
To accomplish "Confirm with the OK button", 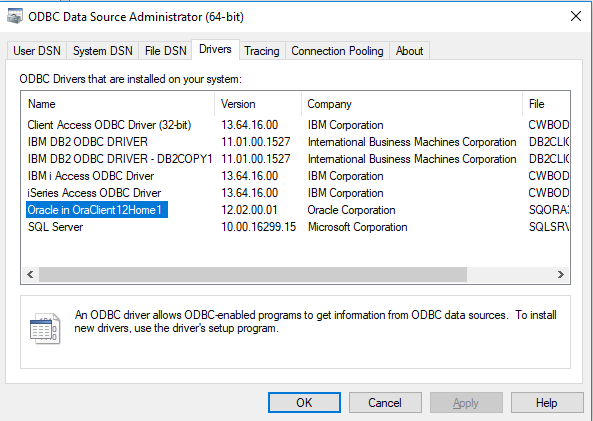I will click(304, 402).
